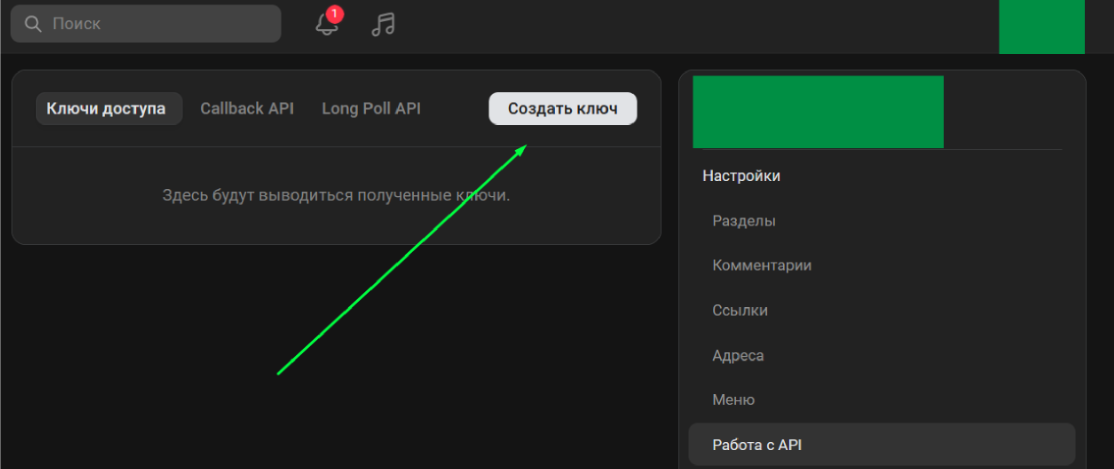Open the Ссылки settings section

coord(740,311)
